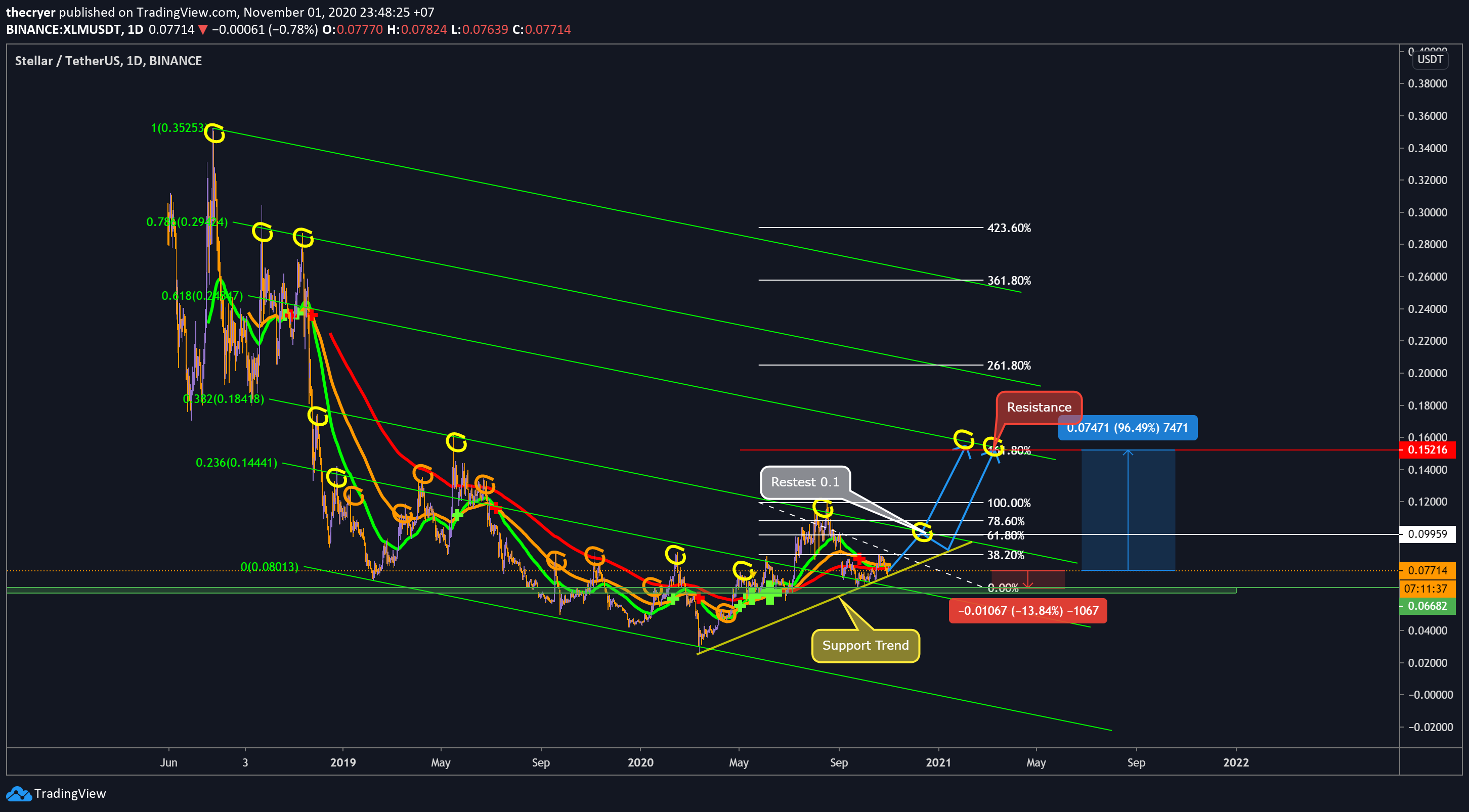
Task: Click the 0.30000 price axis tick
Action: point(1428,212)
